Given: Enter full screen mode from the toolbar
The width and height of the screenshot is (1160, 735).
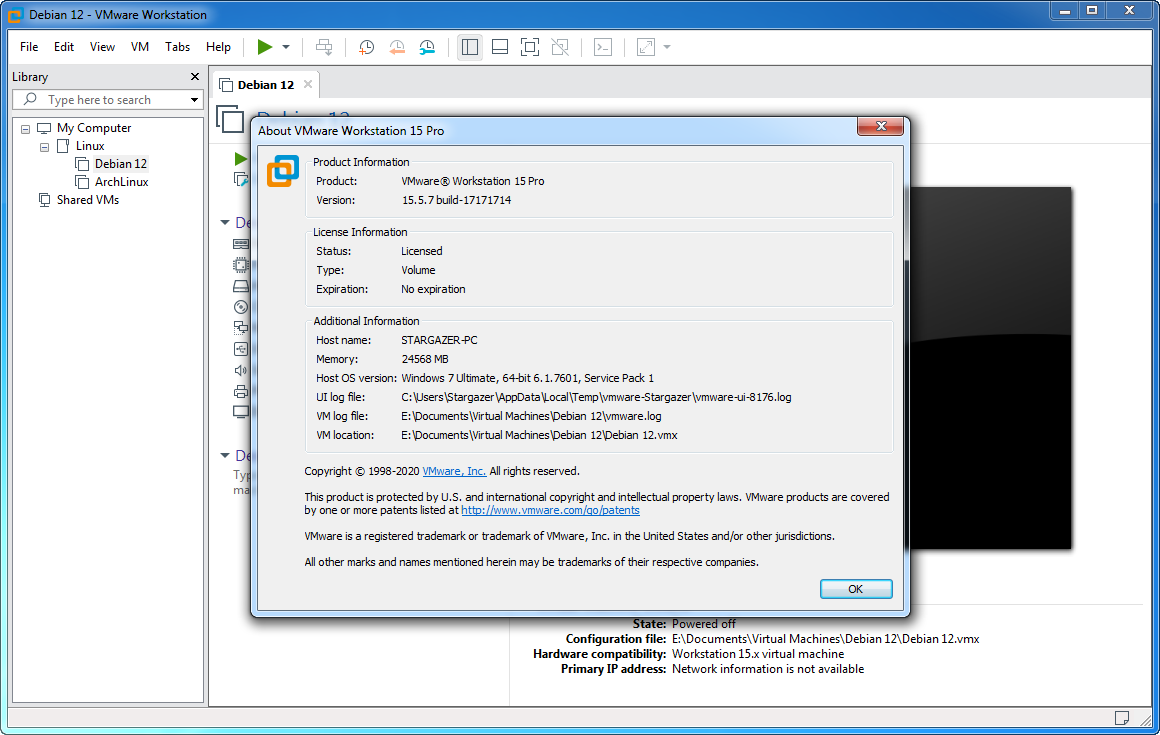Looking at the screenshot, I should pos(530,47).
